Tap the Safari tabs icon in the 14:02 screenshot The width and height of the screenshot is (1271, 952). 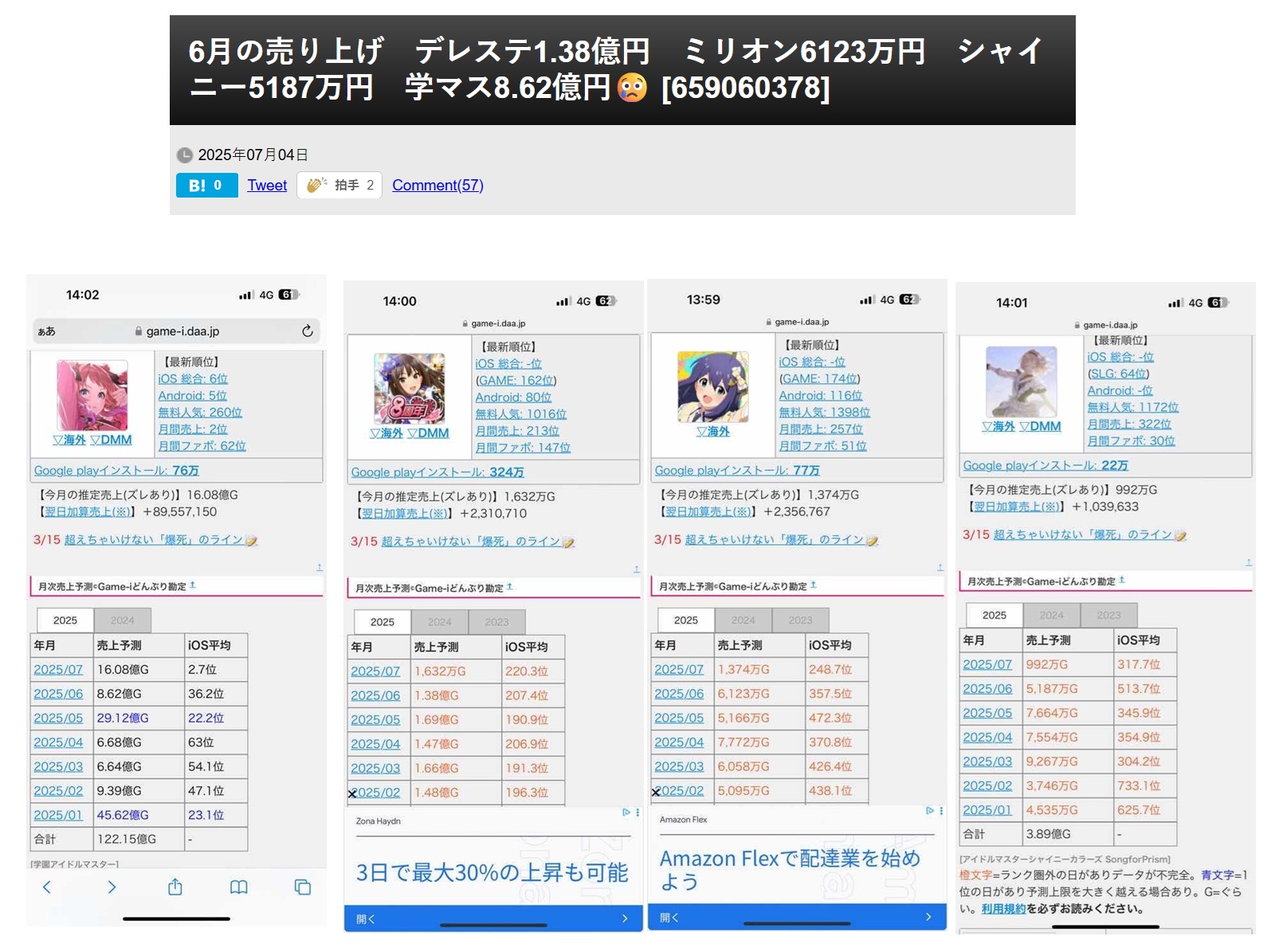303,887
